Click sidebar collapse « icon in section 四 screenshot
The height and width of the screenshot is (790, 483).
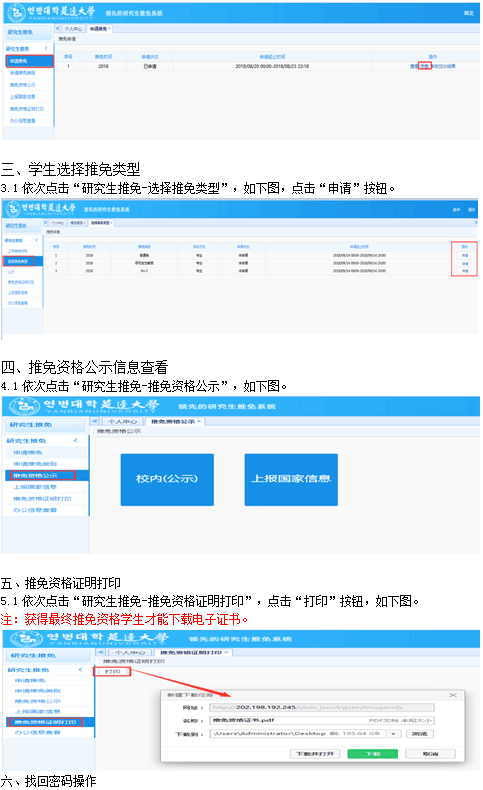click(x=95, y=421)
